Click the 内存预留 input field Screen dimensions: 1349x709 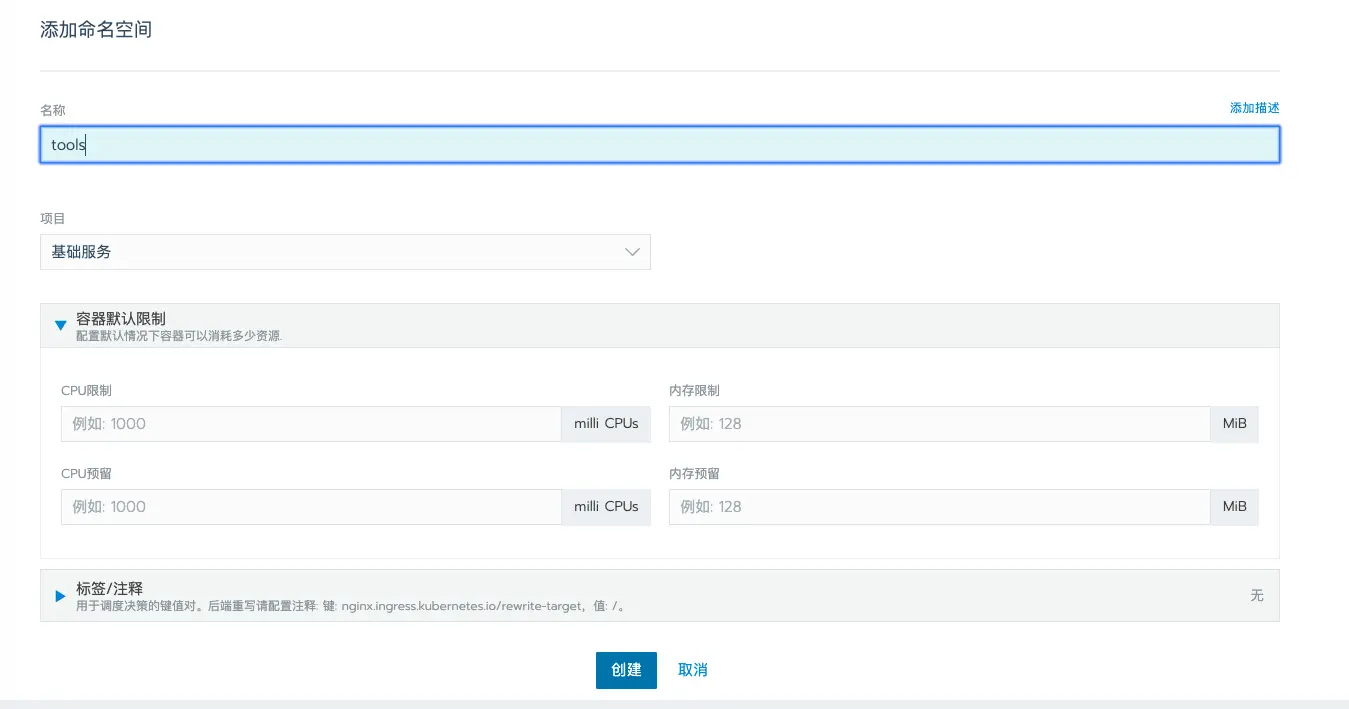coord(939,507)
